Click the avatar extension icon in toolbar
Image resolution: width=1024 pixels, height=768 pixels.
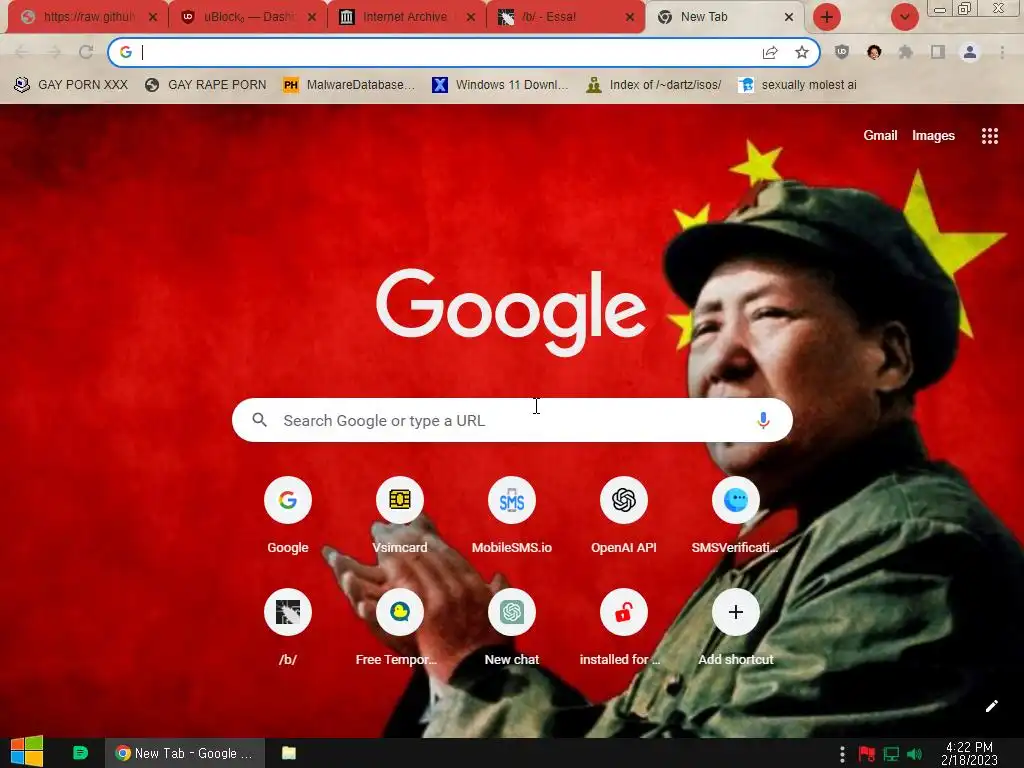tap(874, 52)
